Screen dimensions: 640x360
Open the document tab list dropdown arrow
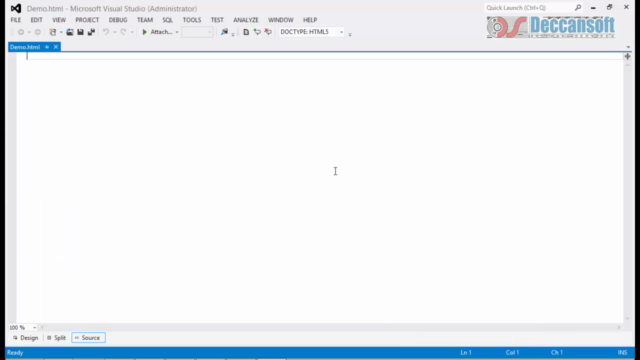pyautogui.click(x=628, y=47)
